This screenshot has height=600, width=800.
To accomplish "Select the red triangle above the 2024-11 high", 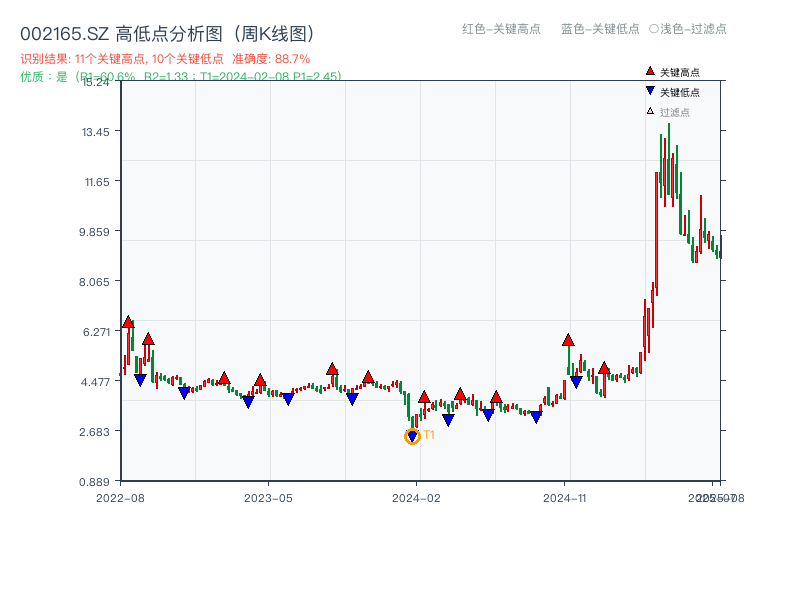I will point(567,341).
